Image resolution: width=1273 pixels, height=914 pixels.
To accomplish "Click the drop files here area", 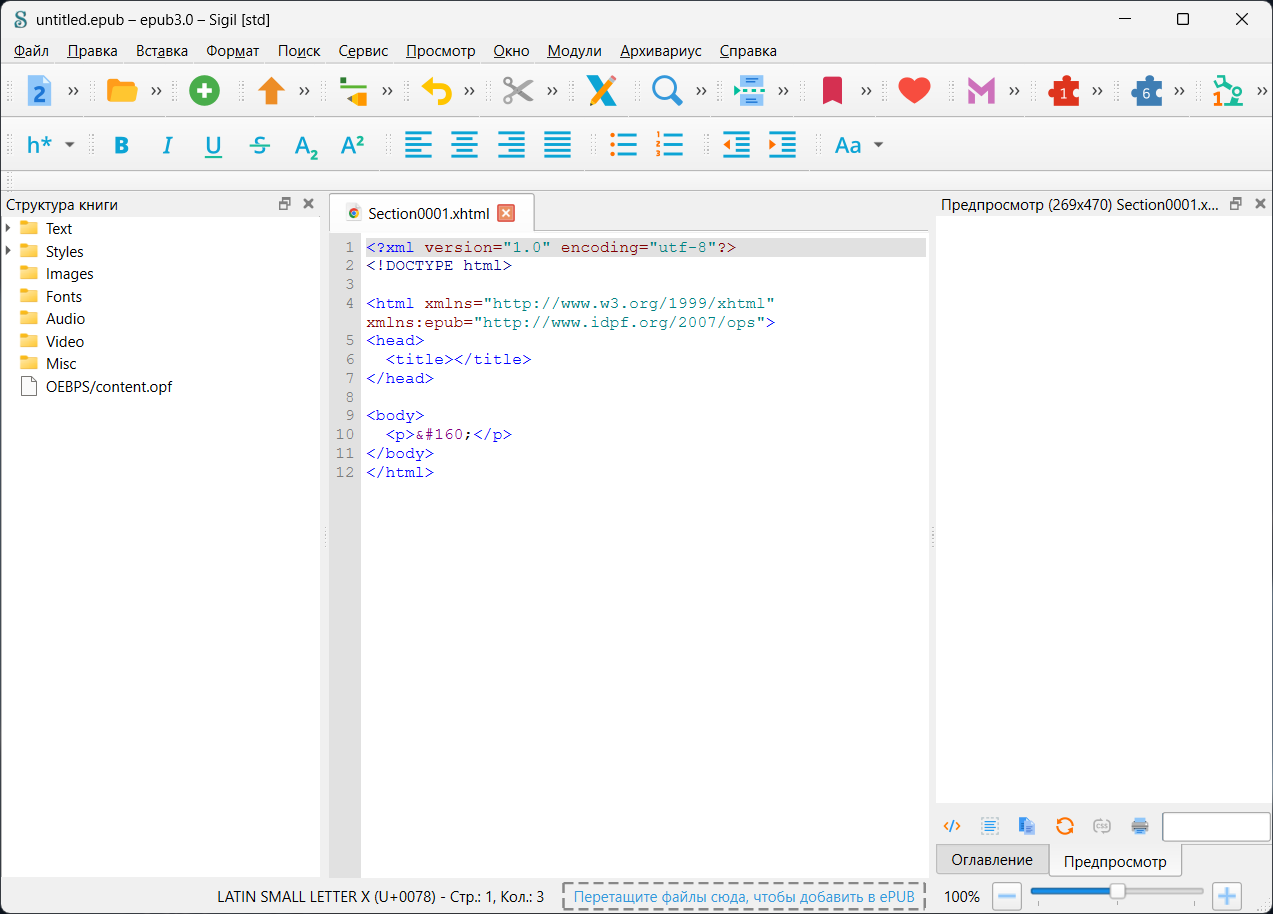I will click(x=744, y=896).
